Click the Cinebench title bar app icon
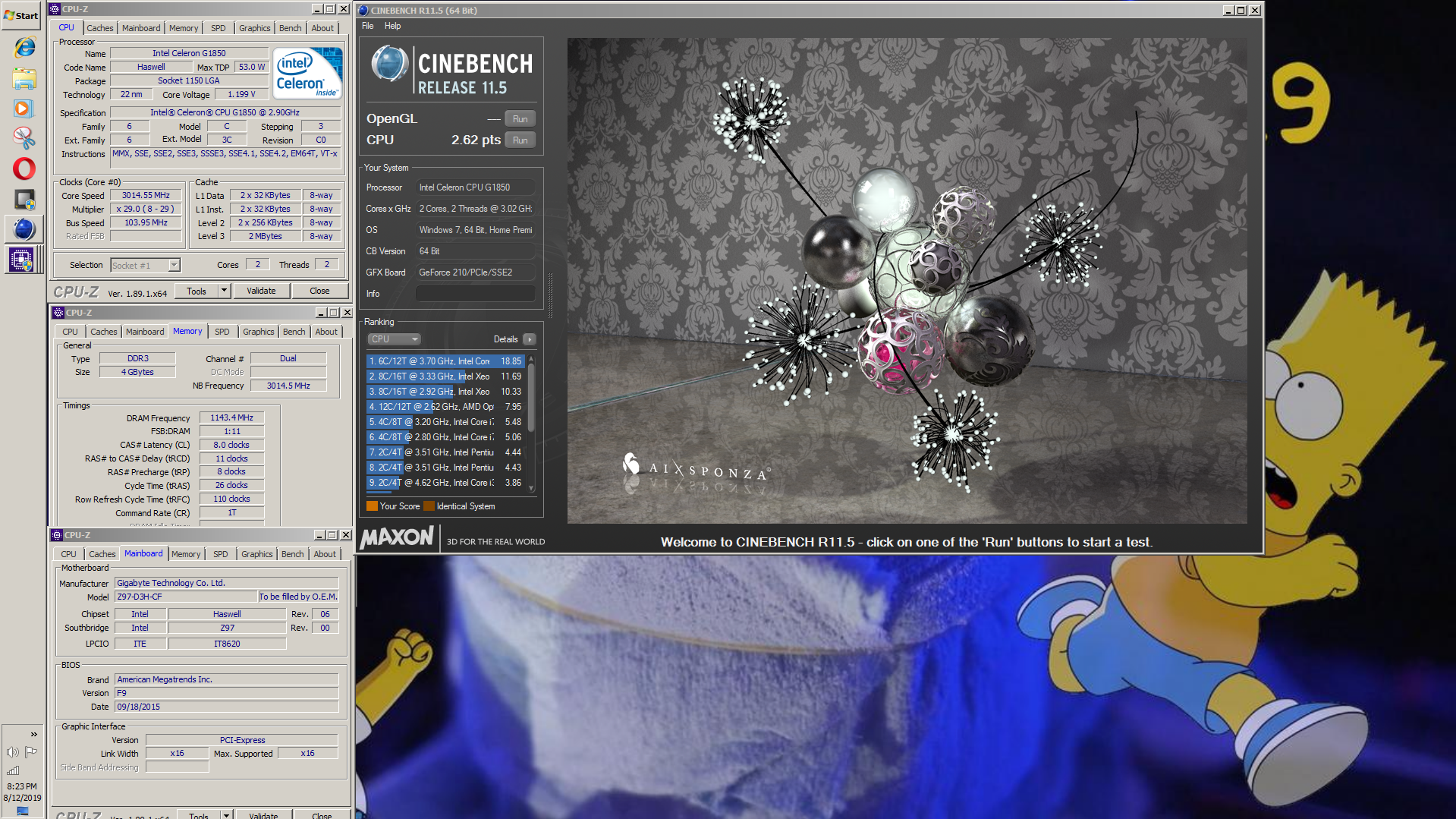This screenshot has width=1456, height=819. 363,10
